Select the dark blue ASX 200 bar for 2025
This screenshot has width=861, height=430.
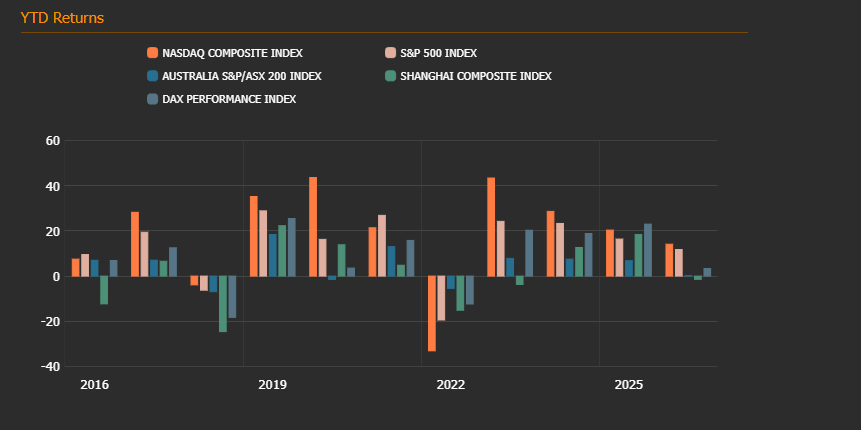coord(629,268)
